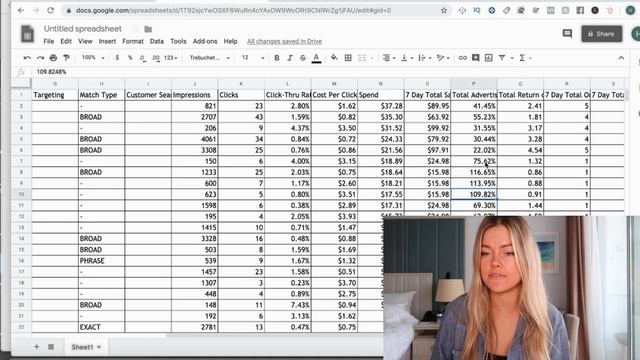Screen dimensions: 640x360
Task: Toggle bold formatting
Action: (277, 58)
